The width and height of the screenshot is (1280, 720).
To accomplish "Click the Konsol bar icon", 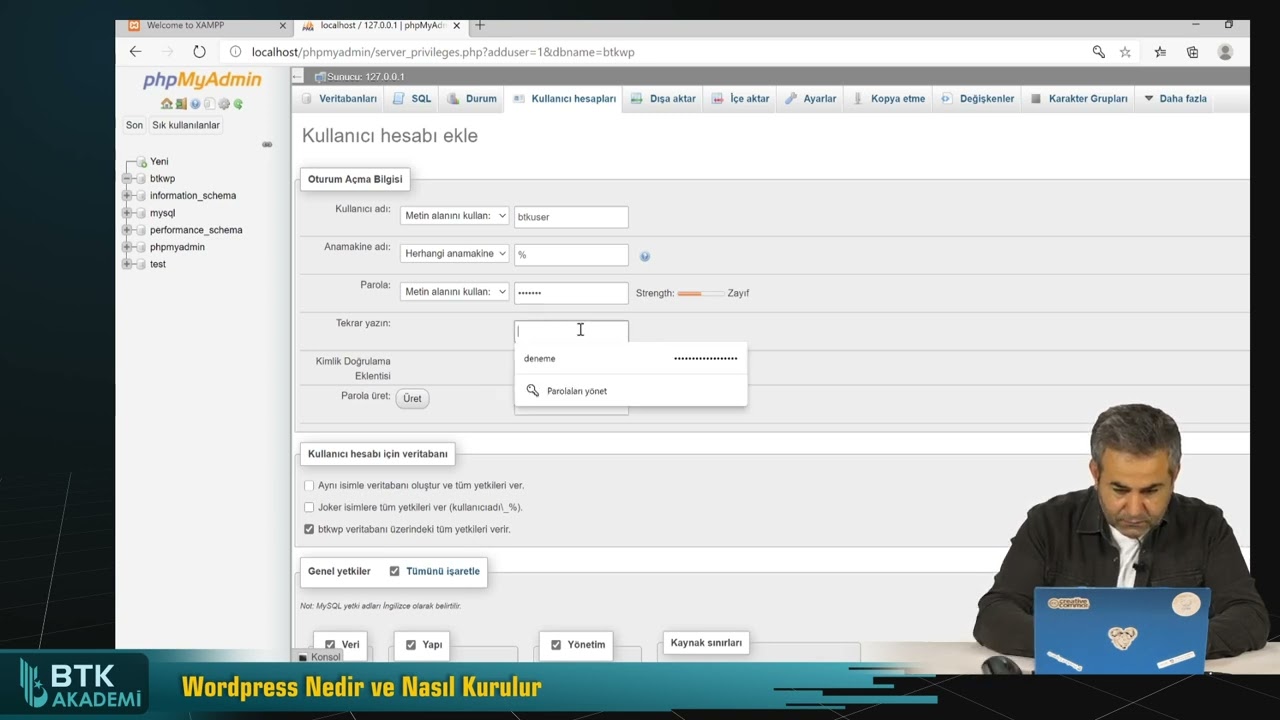I will coord(303,657).
